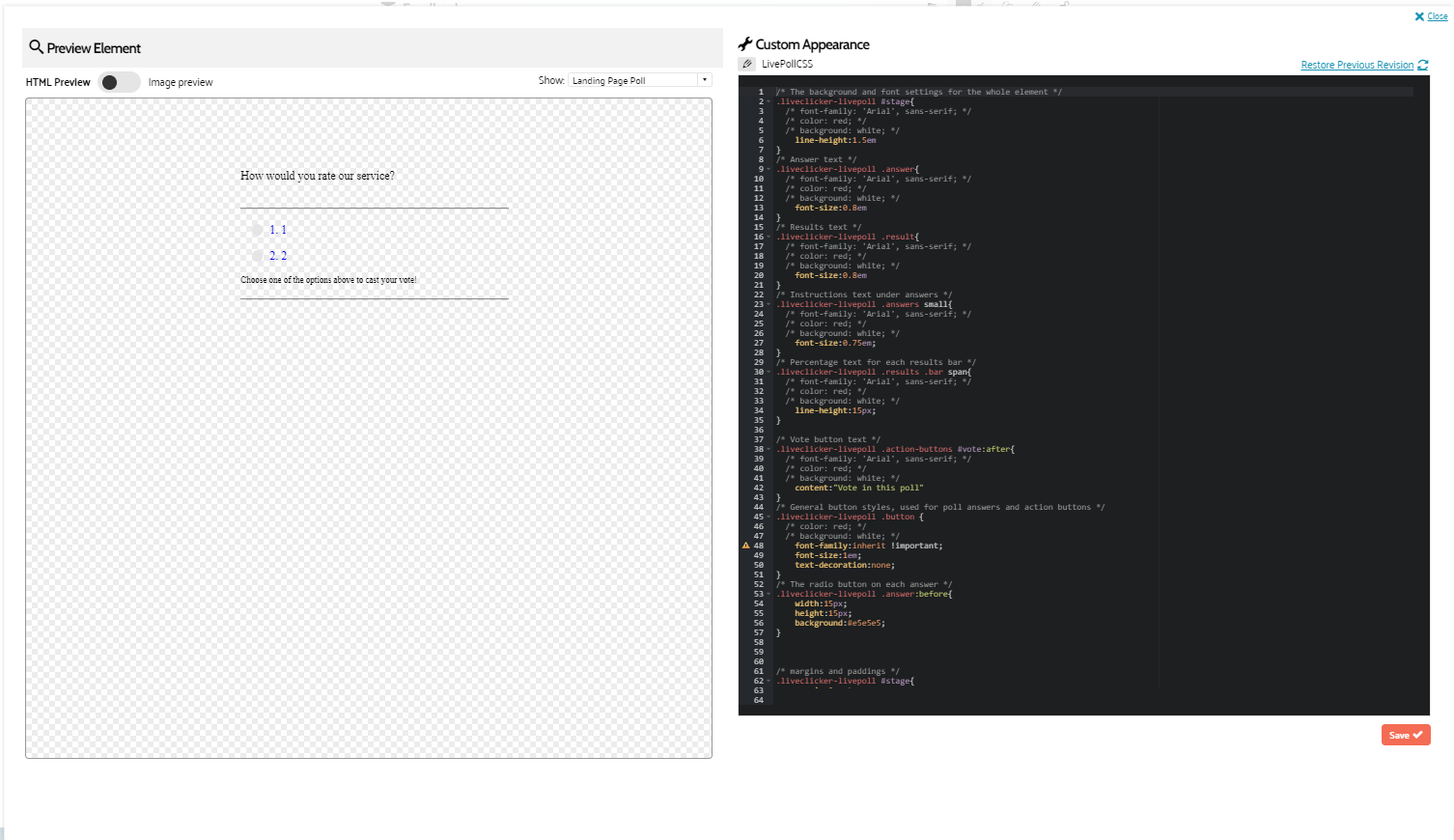Viewport: 1454px width, 840px height.
Task: Click the pencil edit icon beside LivePollCSS
Action: pyautogui.click(x=747, y=64)
